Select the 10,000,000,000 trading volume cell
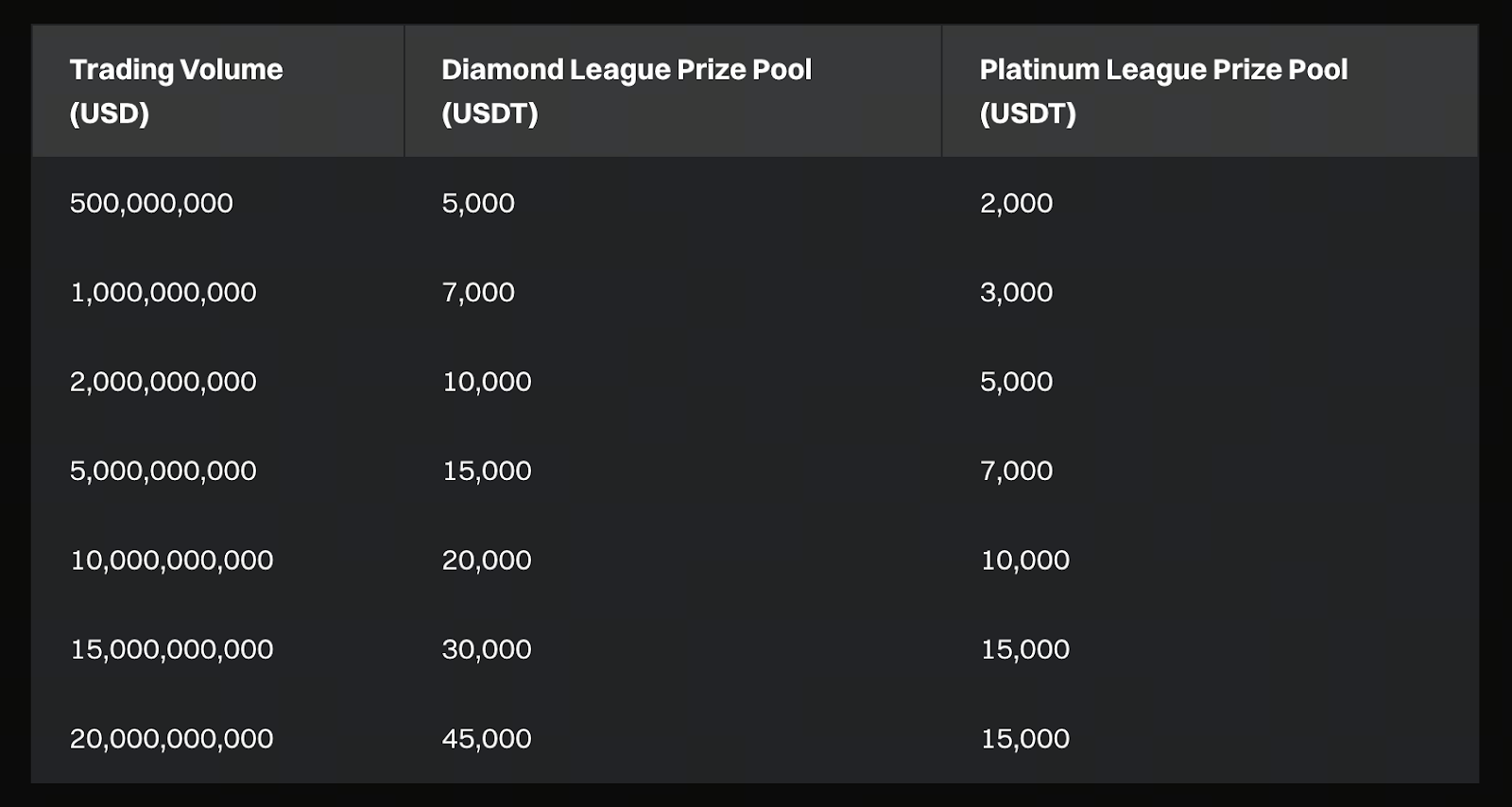 (x=172, y=560)
